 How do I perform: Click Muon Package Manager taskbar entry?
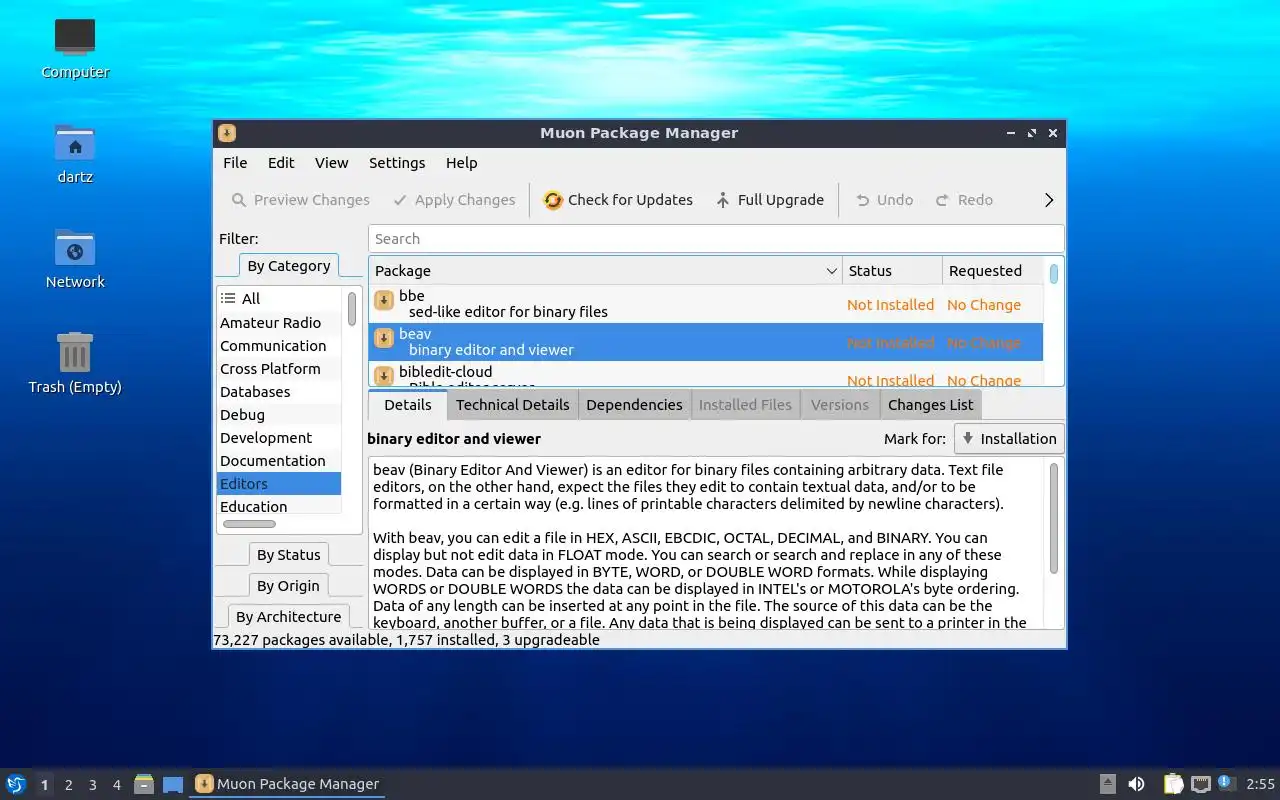[287, 784]
